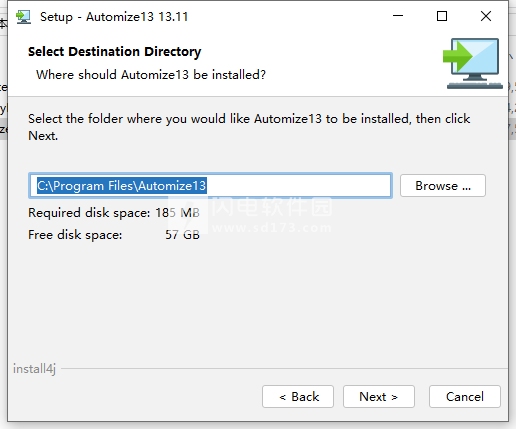This screenshot has height=429, width=516.
Task: Click the 57 GB free space value
Action: 182,235
